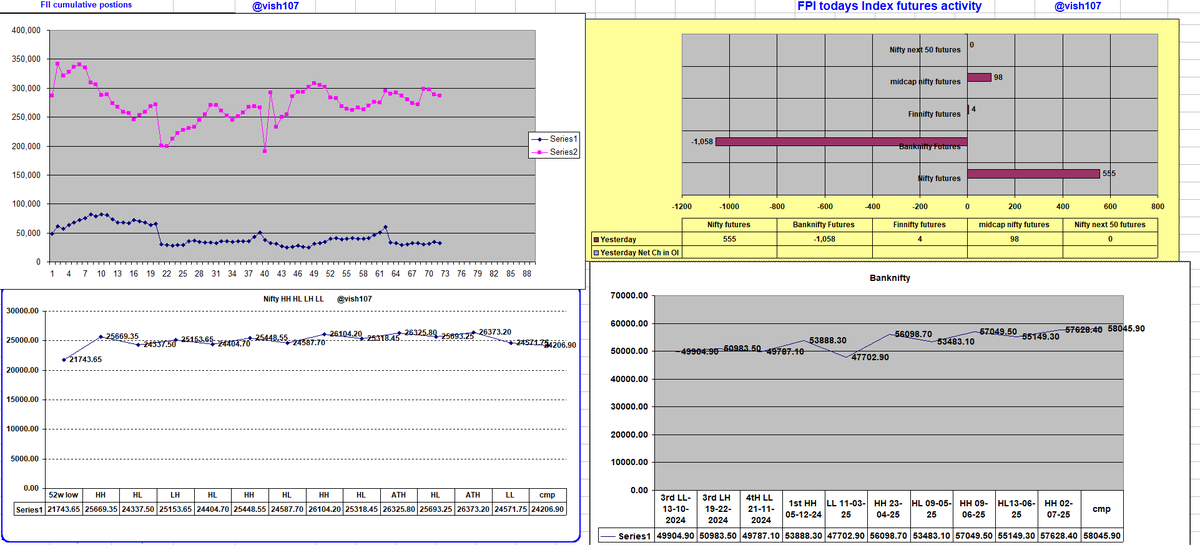This screenshot has height=545, width=1200.
Task: Click the -1200 label on futures chart axis
Action: coord(682,205)
